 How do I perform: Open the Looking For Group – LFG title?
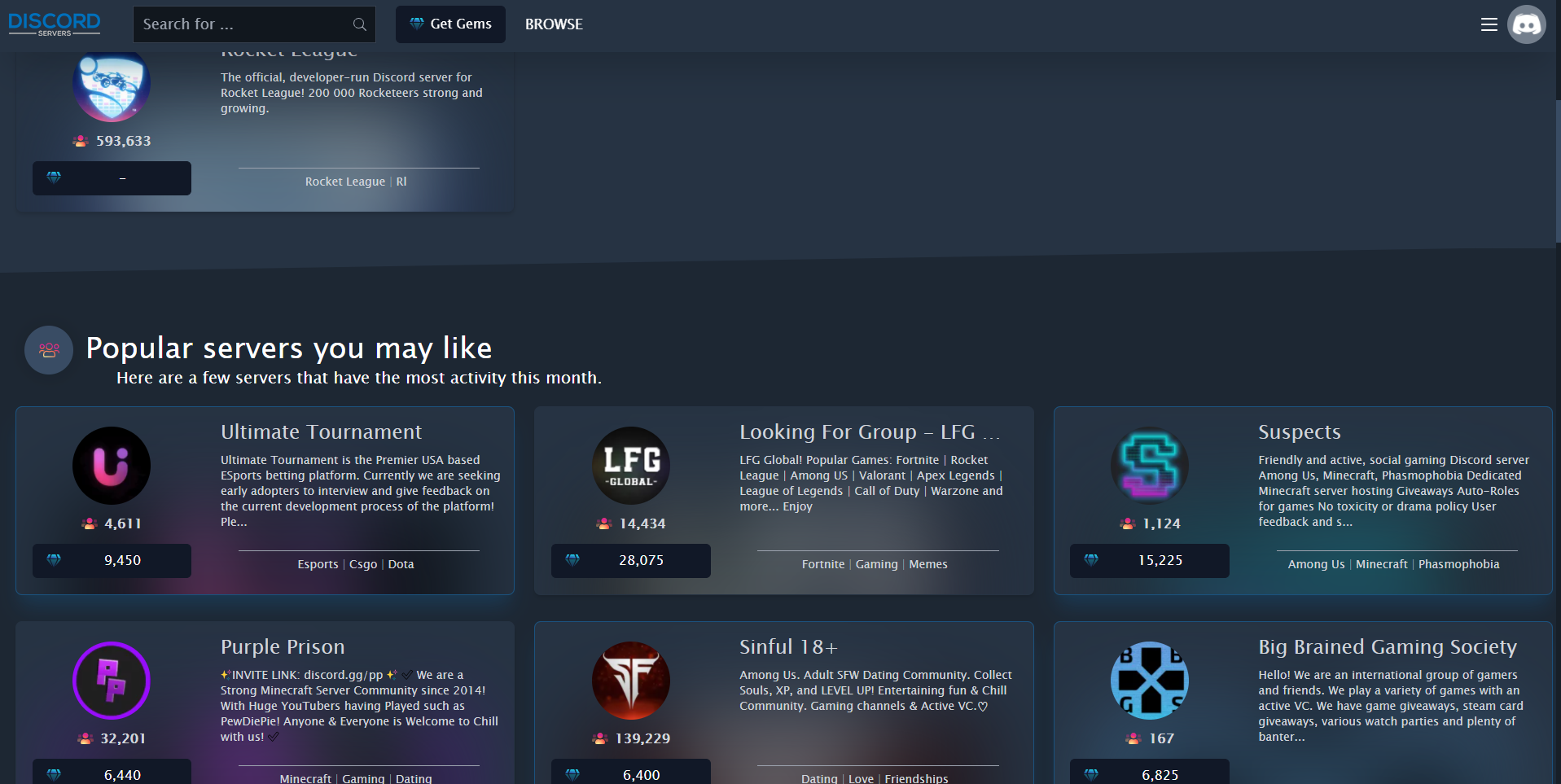(x=869, y=432)
